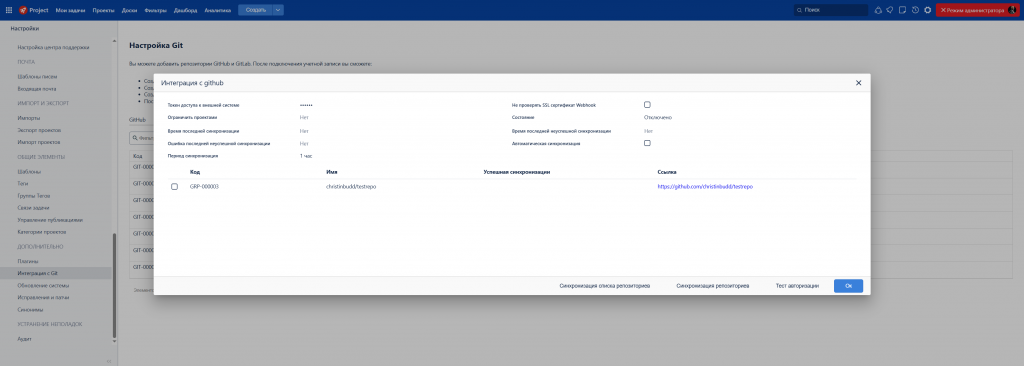Open 'Аудит' in sidebar
This screenshot has width=1024, height=366.
pos(25,339)
